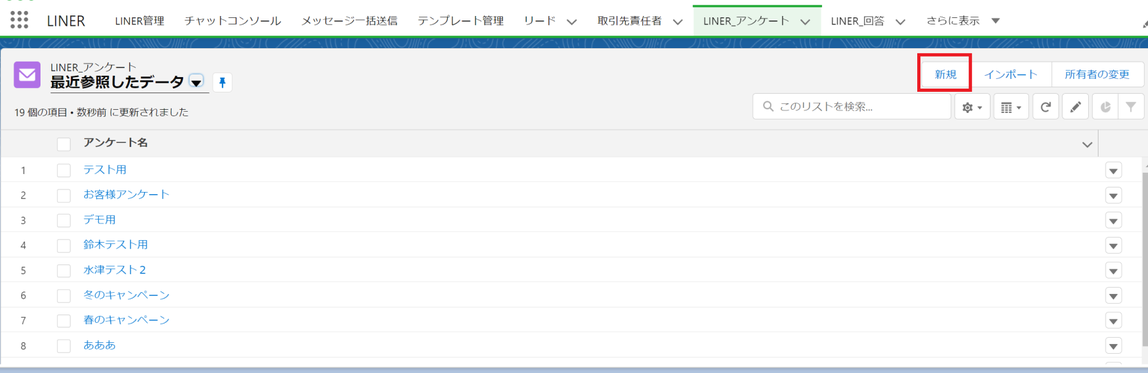This screenshot has width=1148, height=373.
Task: Check the box for テスト用
Action: [x=64, y=170]
